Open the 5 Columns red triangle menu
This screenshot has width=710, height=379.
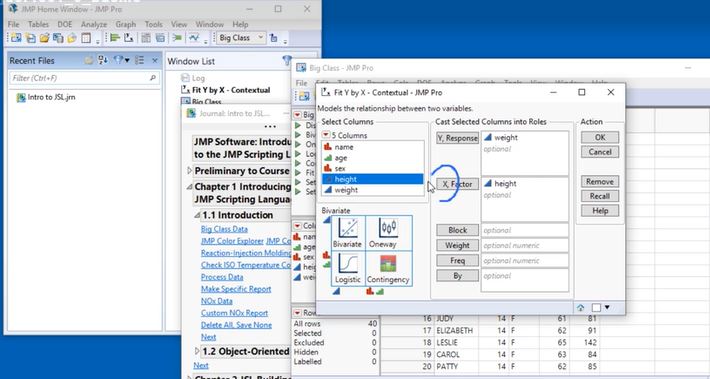[326, 135]
